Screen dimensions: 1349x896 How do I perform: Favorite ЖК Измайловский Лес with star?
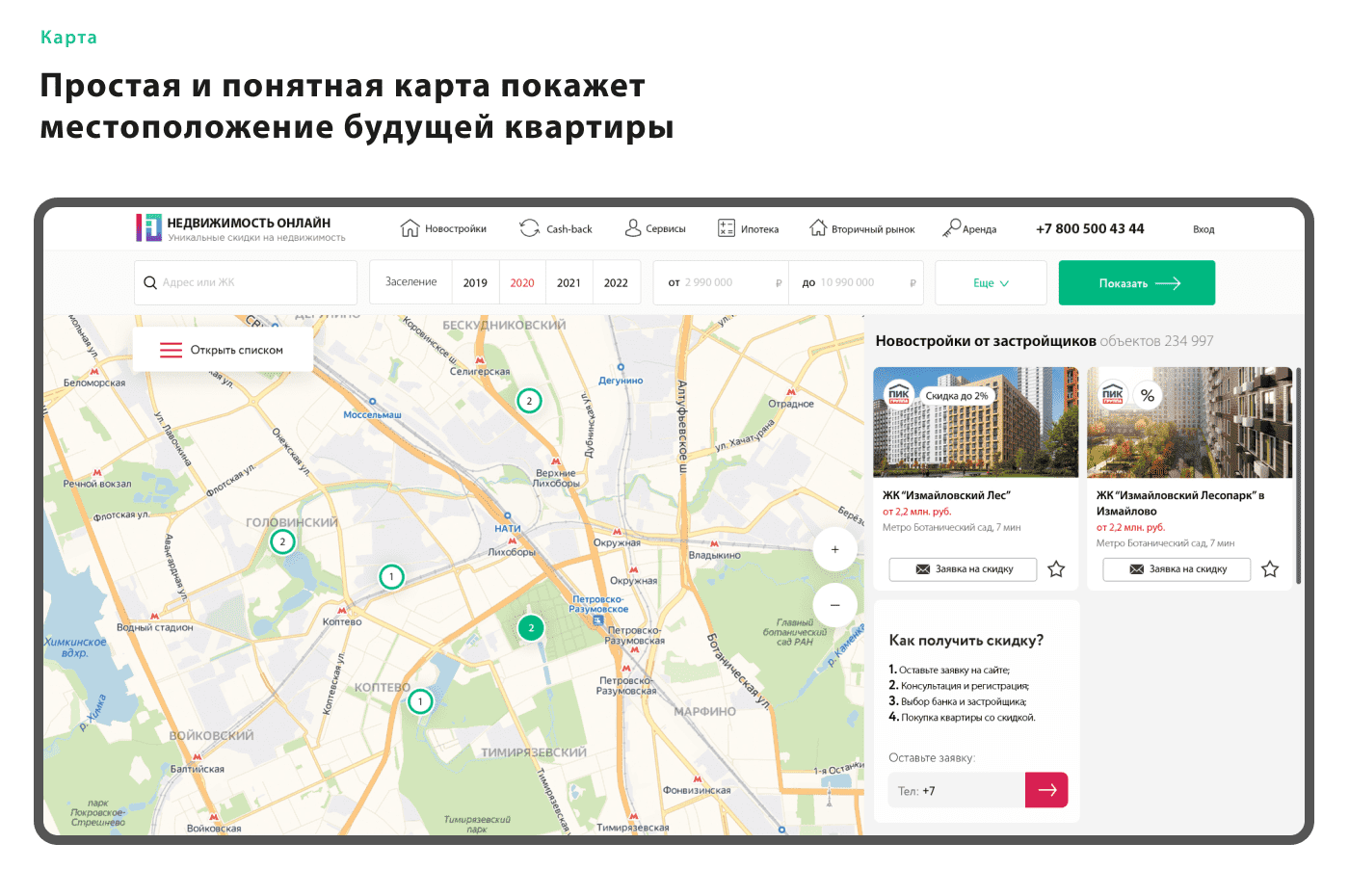pos(1056,569)
